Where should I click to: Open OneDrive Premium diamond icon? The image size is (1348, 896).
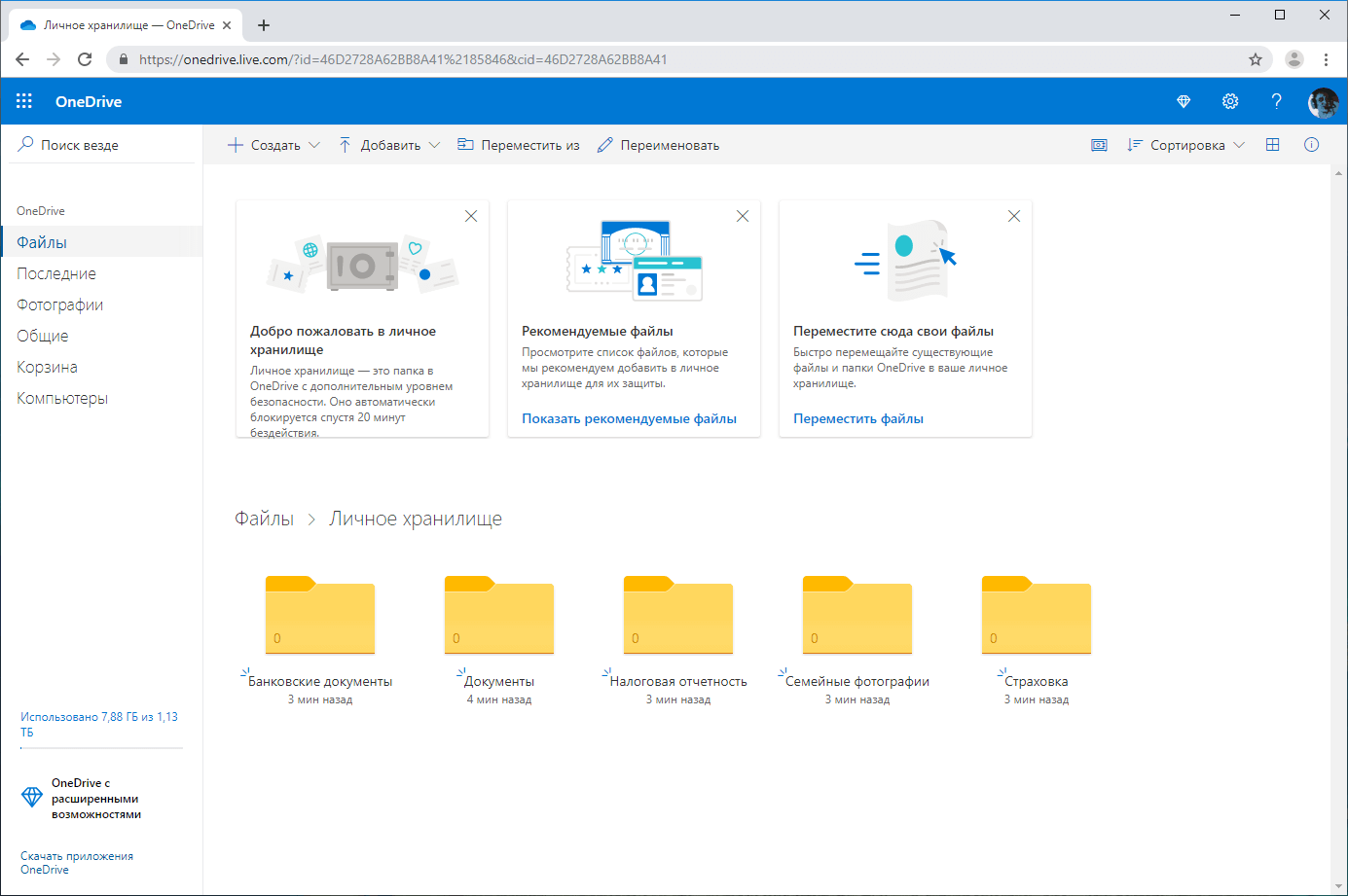1183,101
